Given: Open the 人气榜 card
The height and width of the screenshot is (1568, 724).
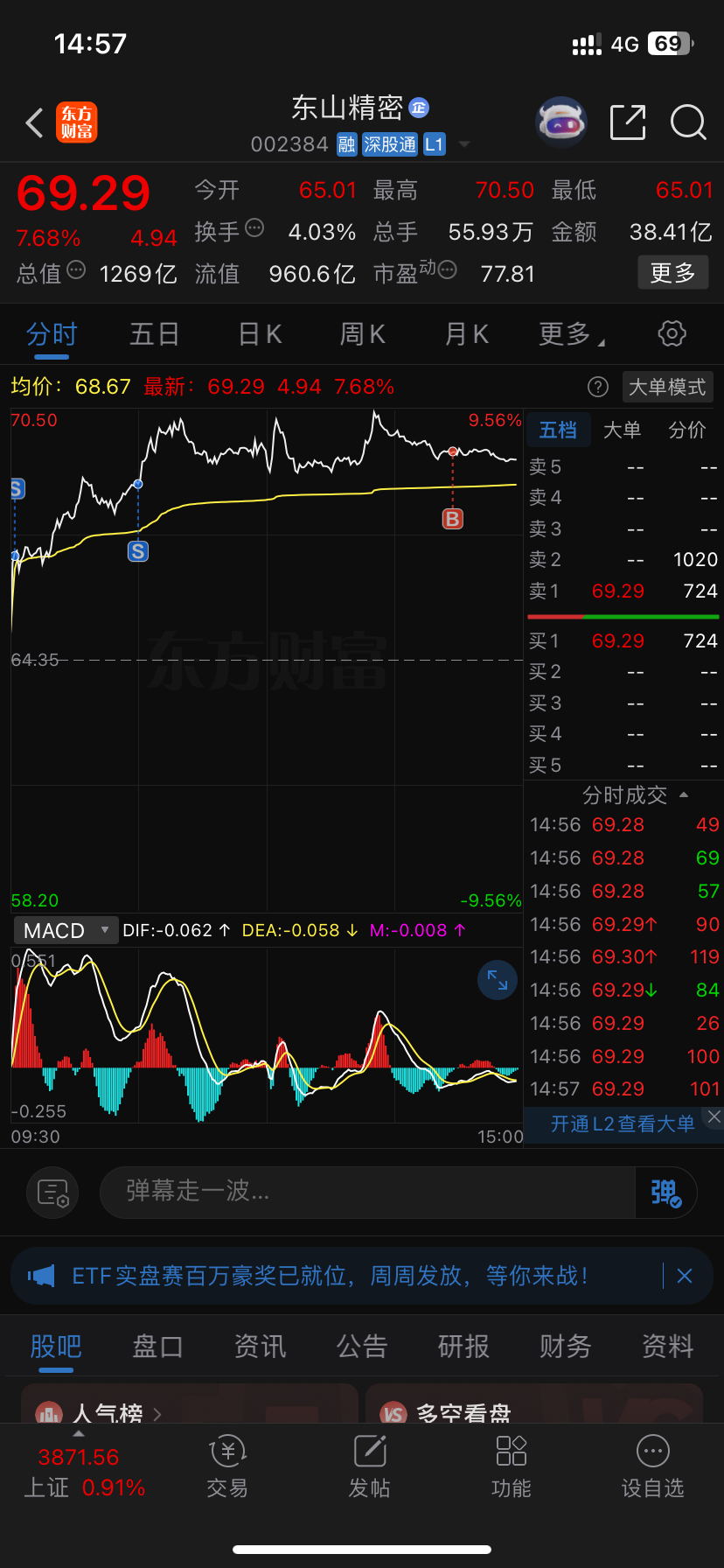Looking at the screenshot, I should tap(190, 1403).
